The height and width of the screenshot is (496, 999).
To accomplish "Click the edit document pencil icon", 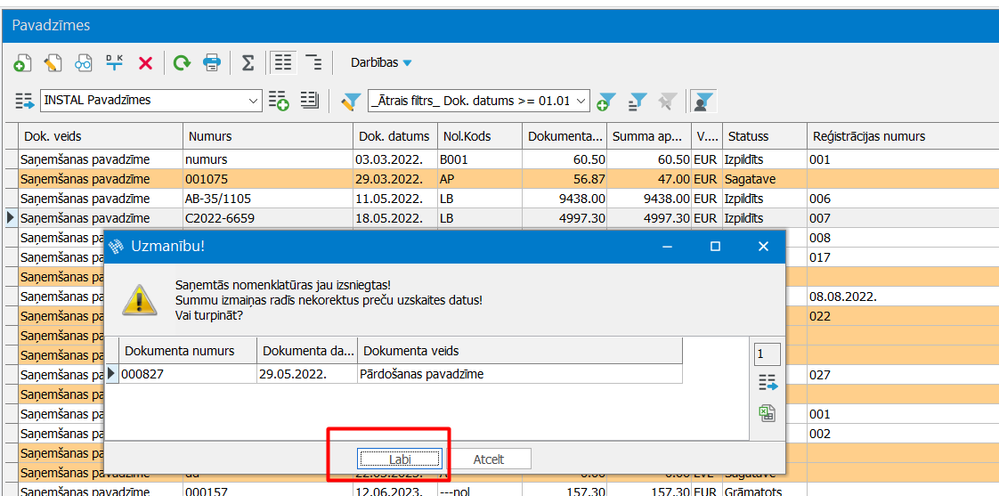I will point(52,63).
